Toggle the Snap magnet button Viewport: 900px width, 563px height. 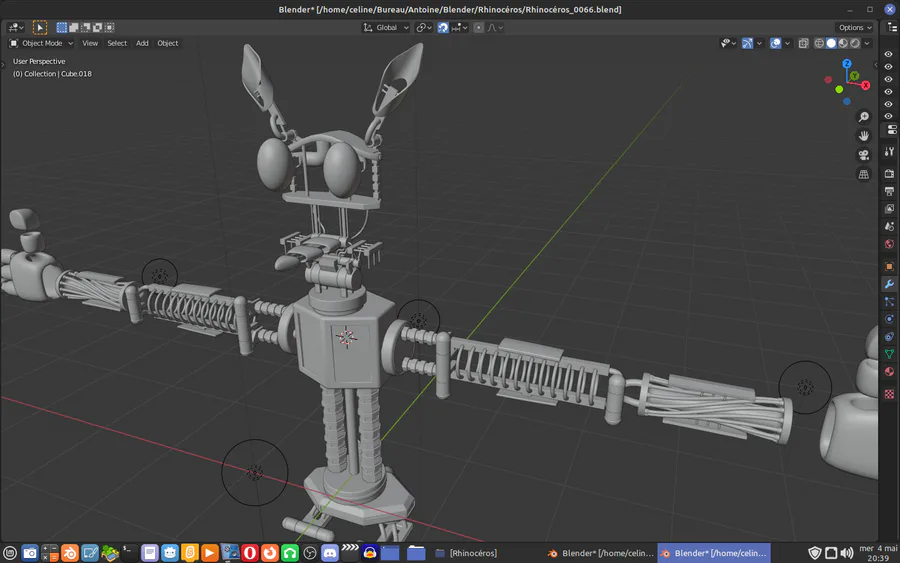[443, 28]
